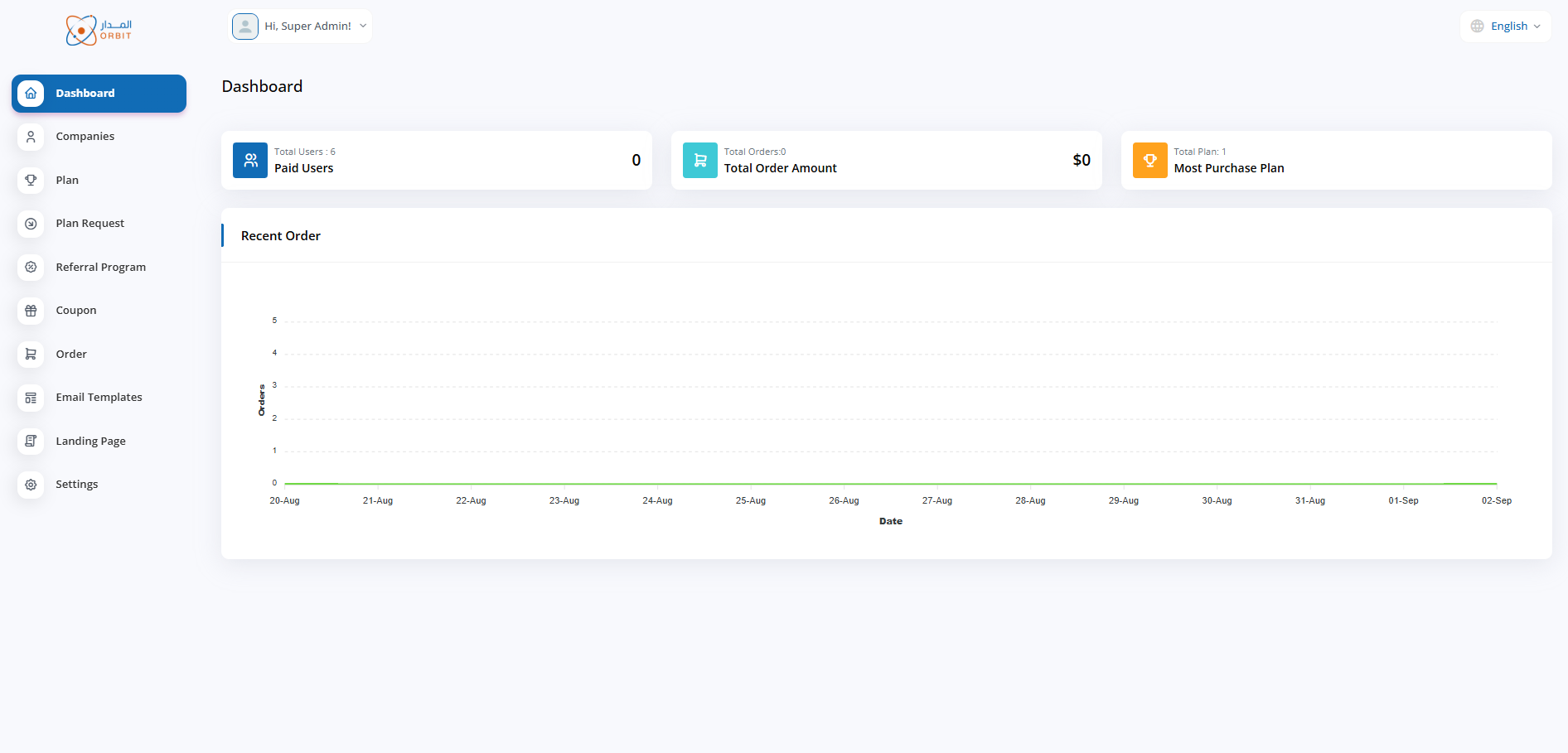The height and width of the screenshot is (753, 1568).
Task: Click the Email Templates layout icon
Action: point(31,398)
